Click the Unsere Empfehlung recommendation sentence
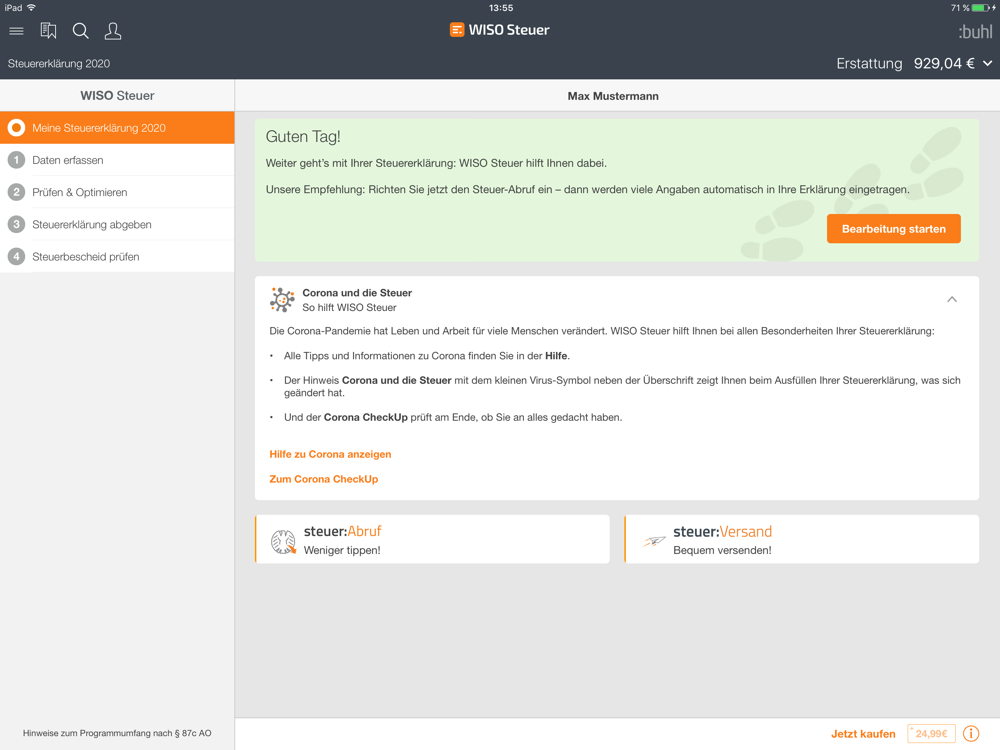 [587, 189]
